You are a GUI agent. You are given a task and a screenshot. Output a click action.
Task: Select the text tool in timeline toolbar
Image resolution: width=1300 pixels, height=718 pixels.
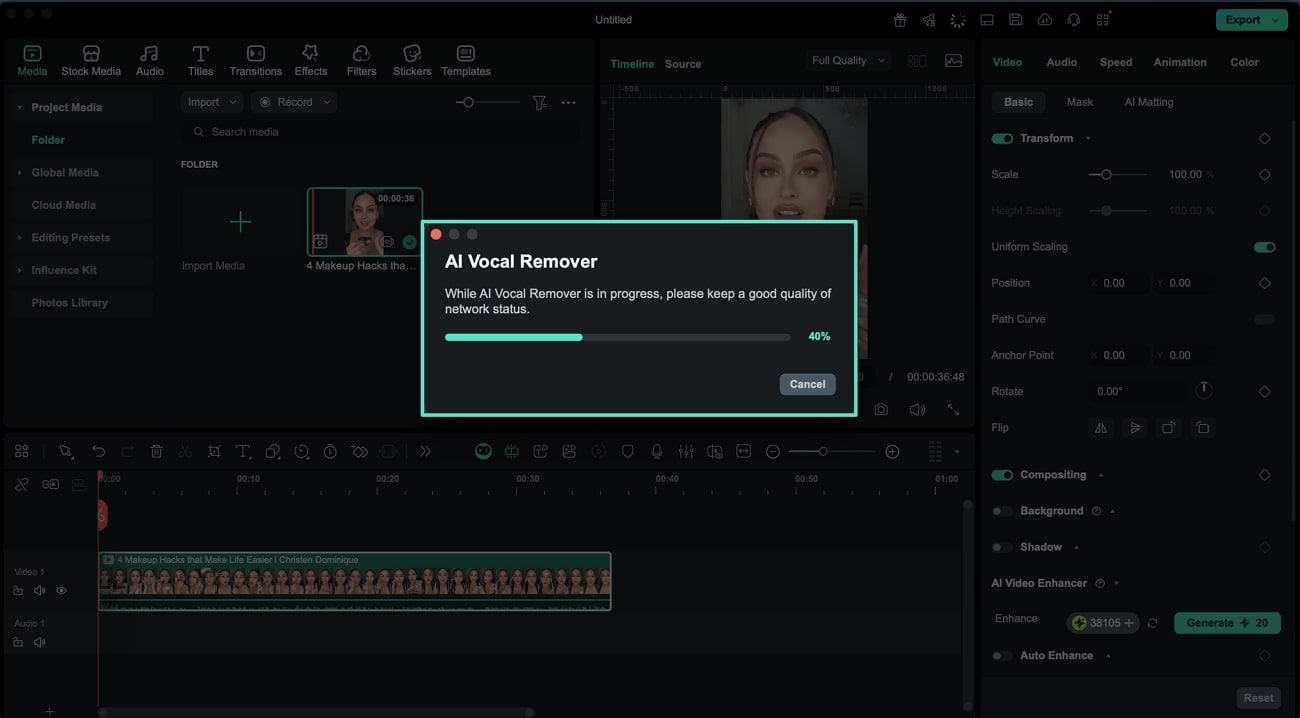[x=243, y=452]
